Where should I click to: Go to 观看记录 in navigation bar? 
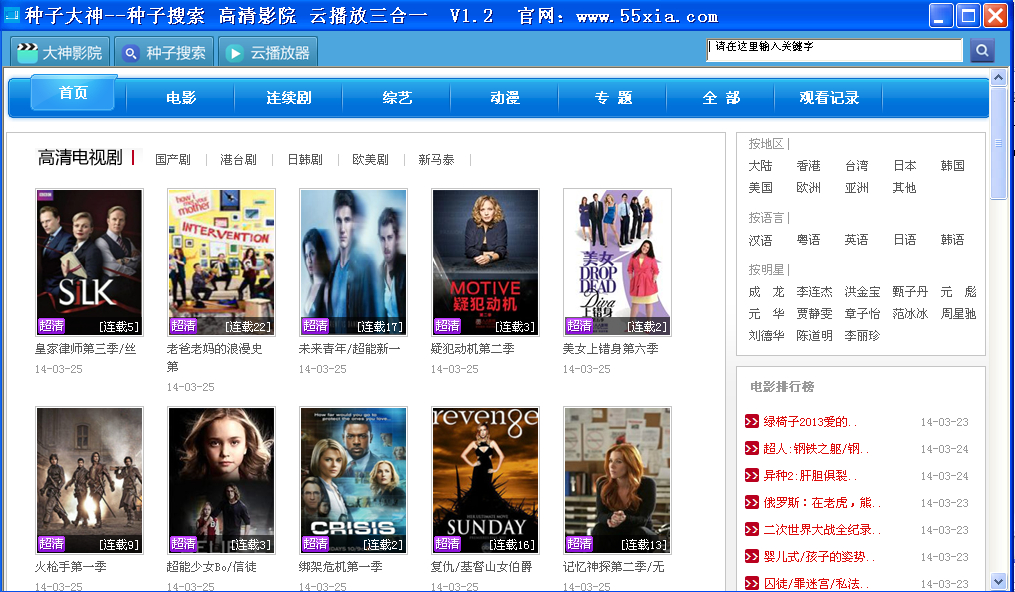[829, 98]
